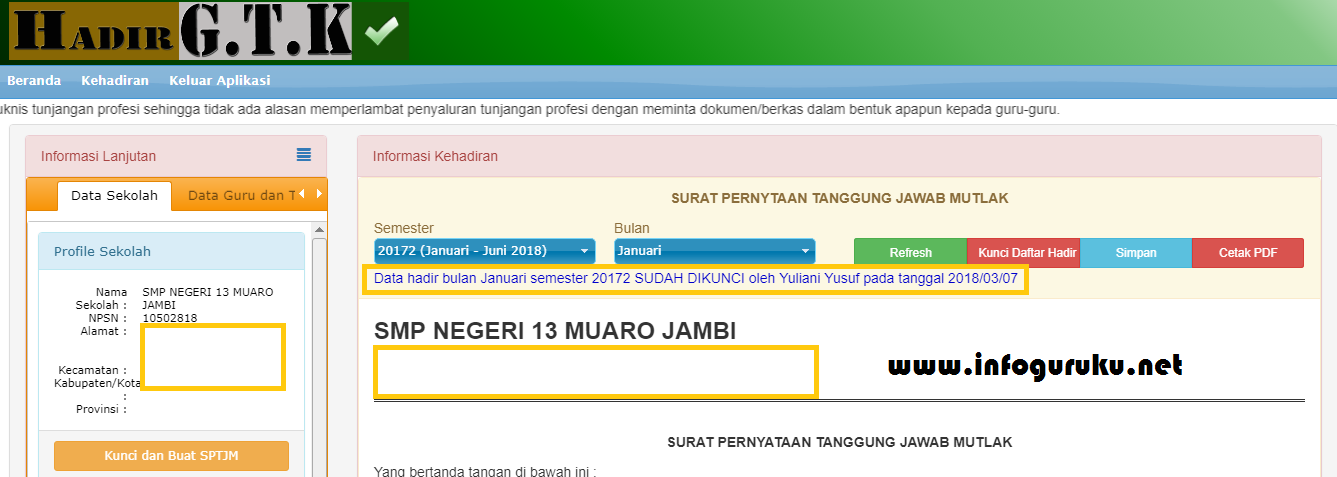Viewport: 1337px width, 477px height.
Task: Open the Bulan dropdown showing Januari
Action: 715,251
